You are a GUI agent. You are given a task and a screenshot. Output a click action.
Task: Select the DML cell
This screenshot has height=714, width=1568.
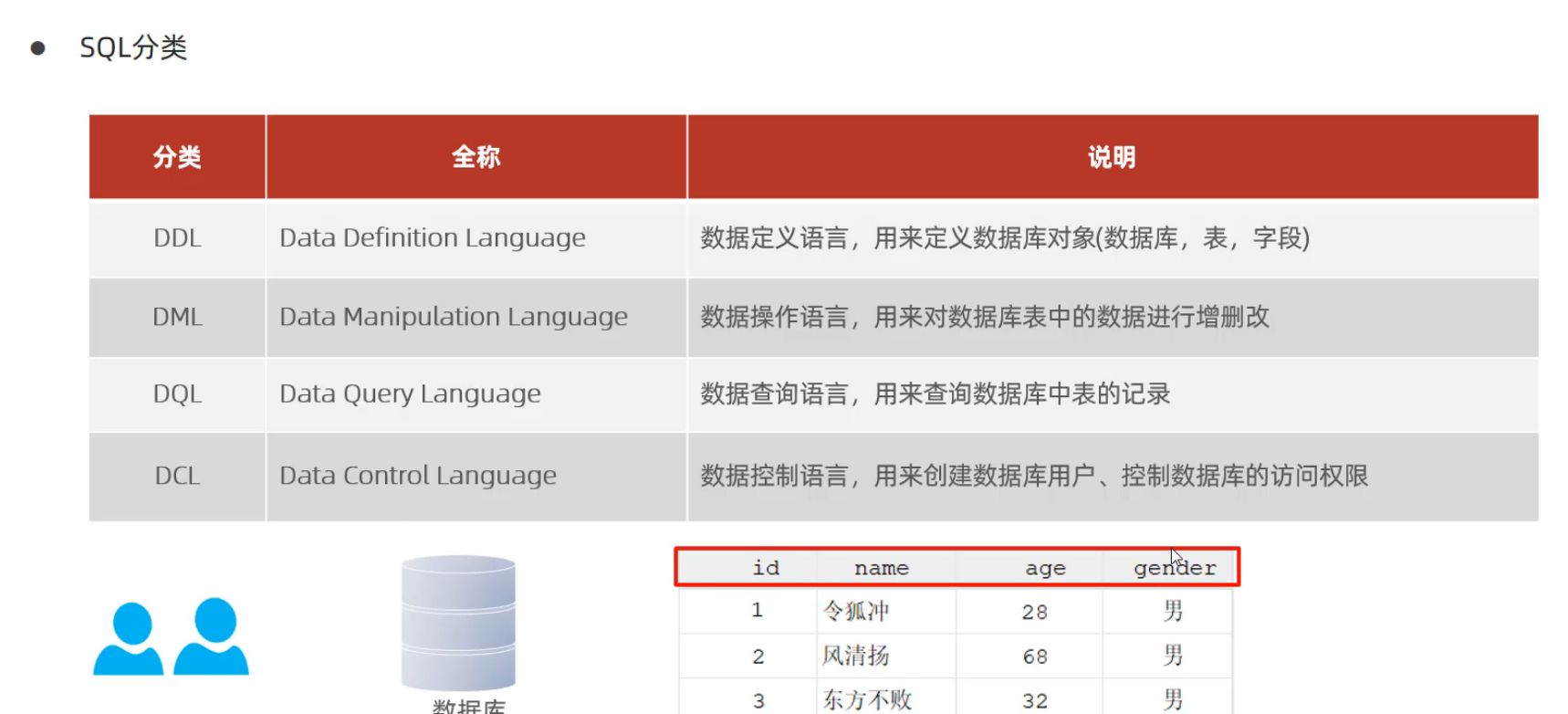177,317
